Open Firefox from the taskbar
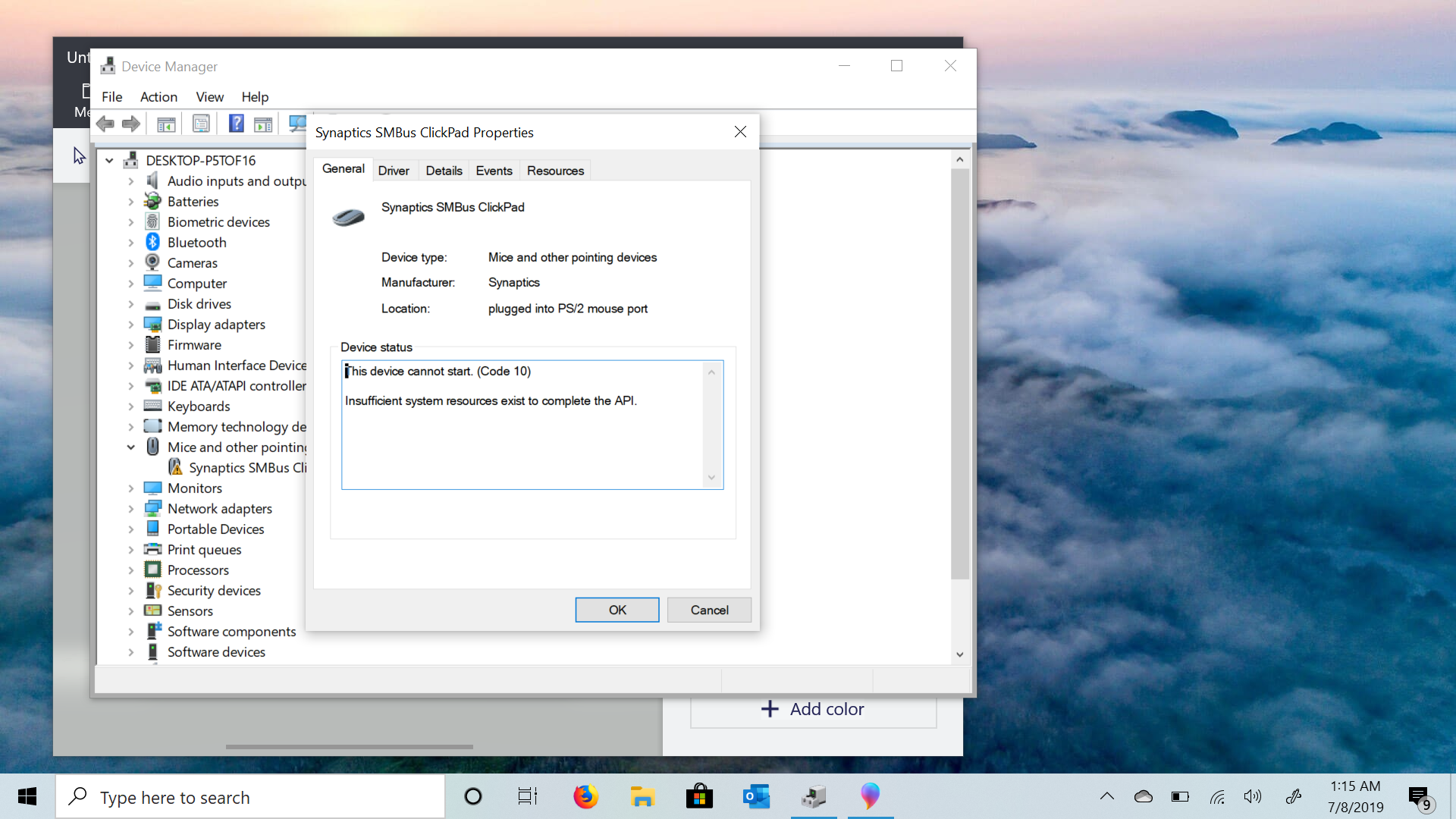 (x=585, y=796)
